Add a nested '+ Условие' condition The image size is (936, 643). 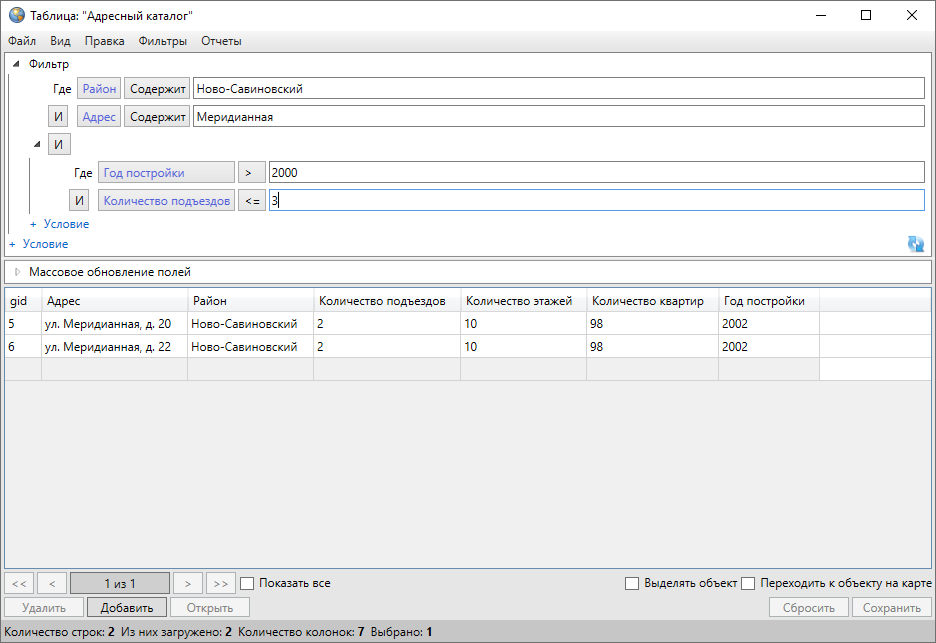tap(60, 224)
